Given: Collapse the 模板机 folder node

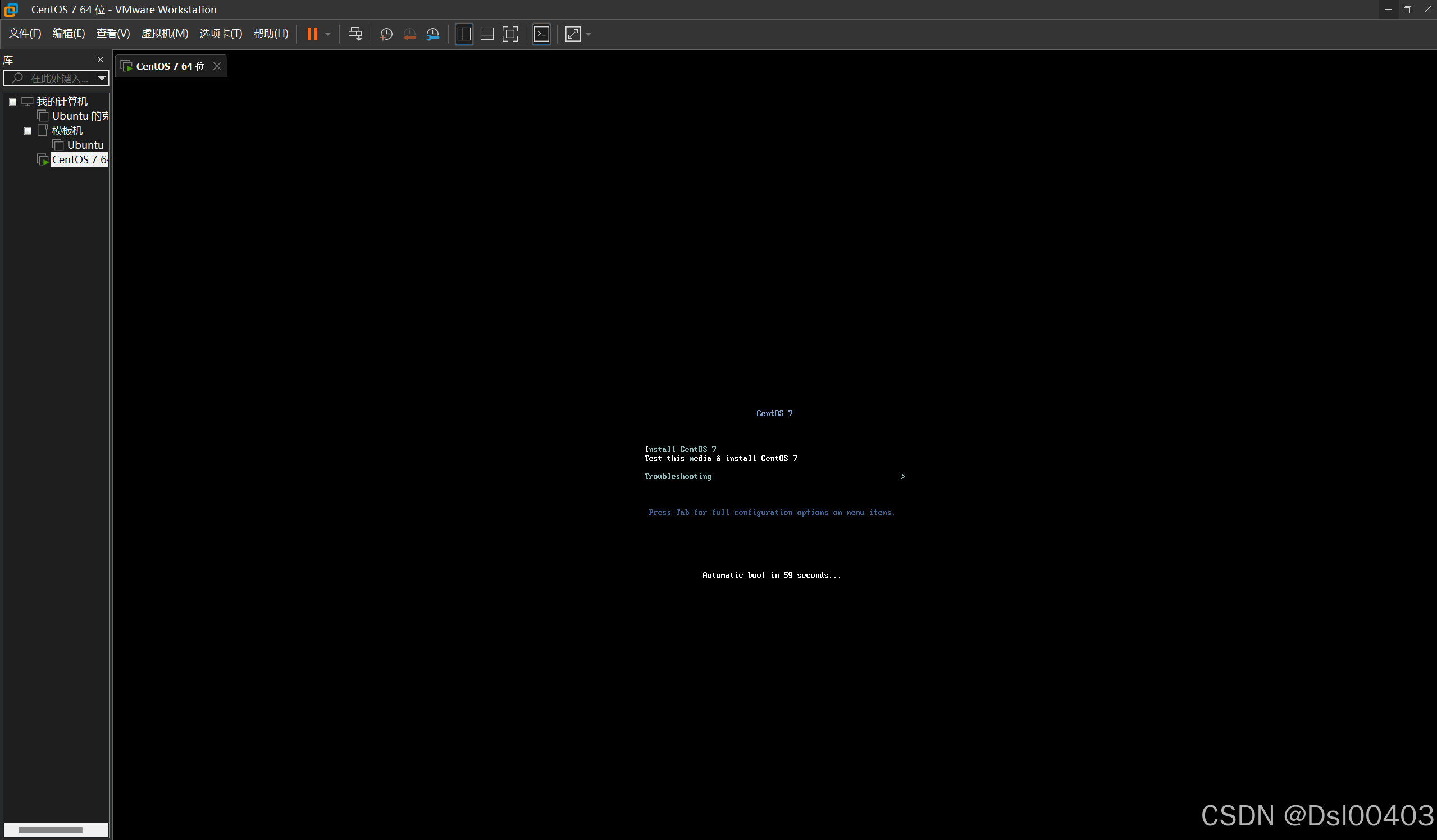Looking at the screenshot, I should [28, 131].
